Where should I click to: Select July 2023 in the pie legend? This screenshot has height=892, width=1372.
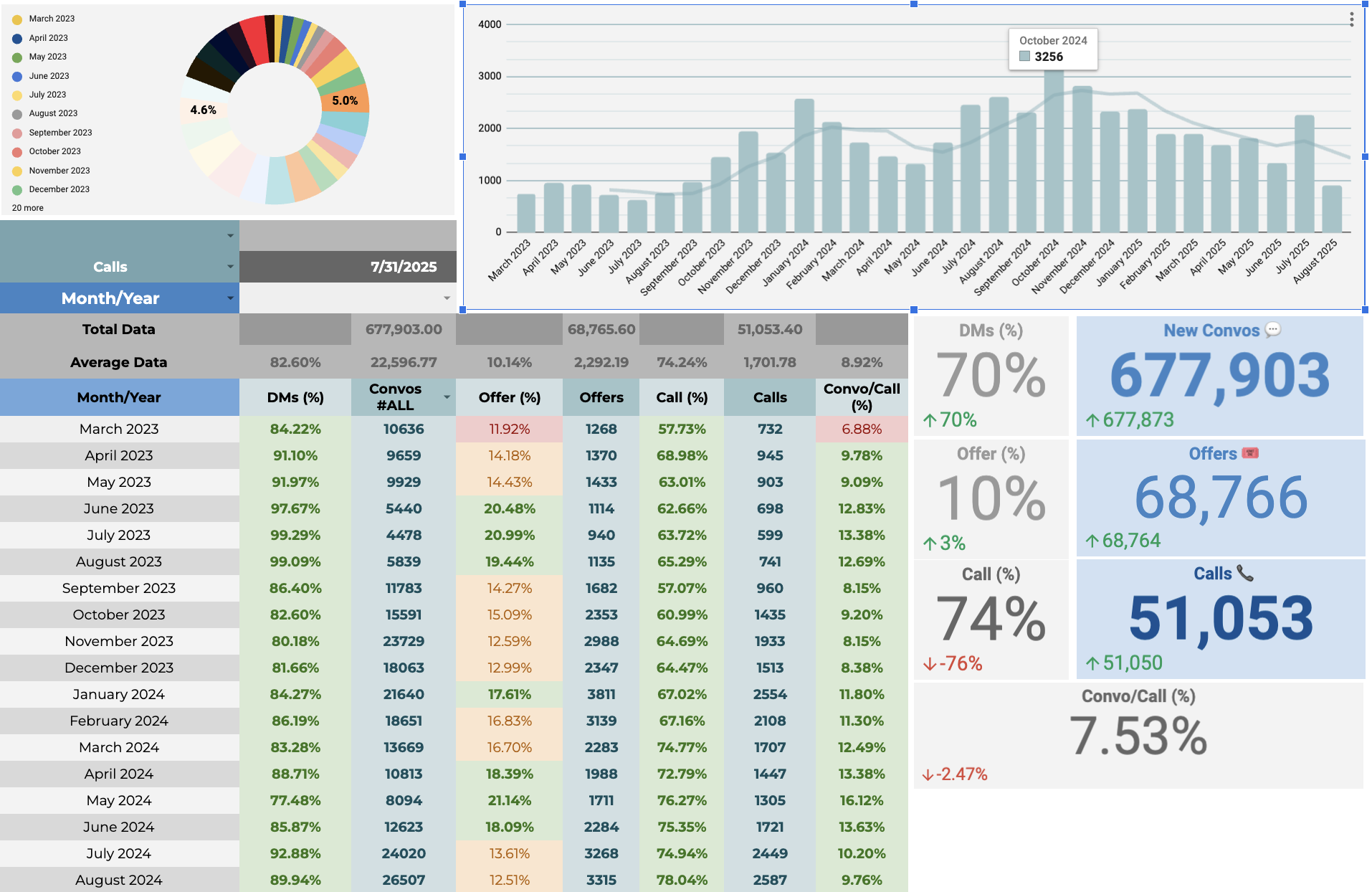(x=47, y=95)
